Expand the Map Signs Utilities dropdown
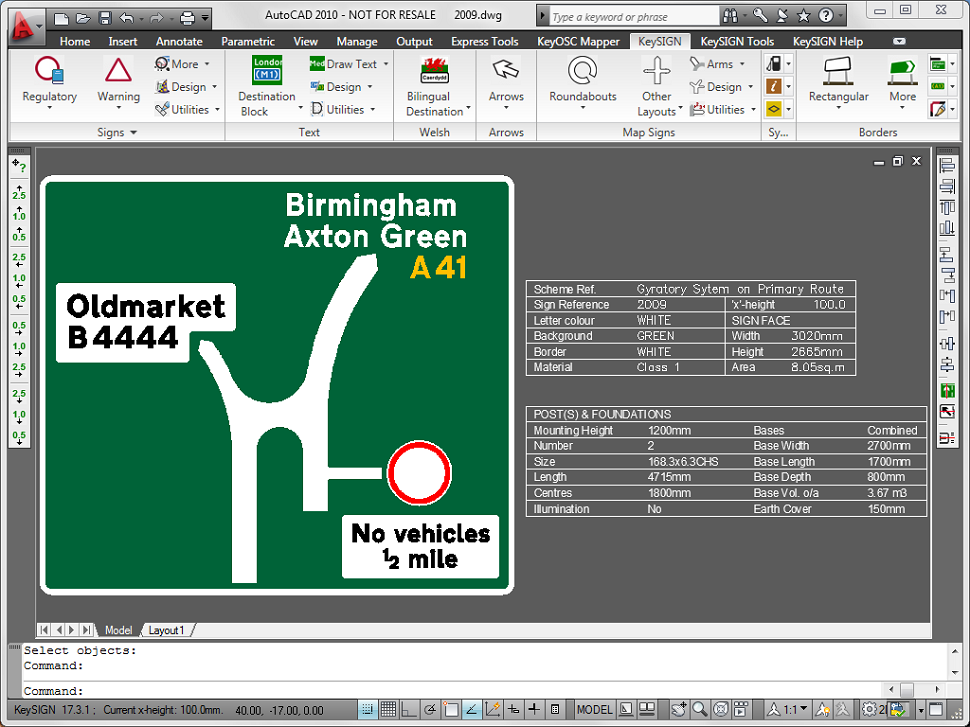The width and height of the screenshot is (970, 727). click(753, 110)
